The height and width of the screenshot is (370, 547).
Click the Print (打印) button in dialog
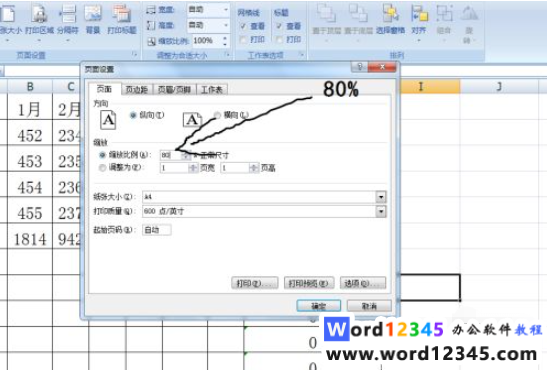pos(255,283)
